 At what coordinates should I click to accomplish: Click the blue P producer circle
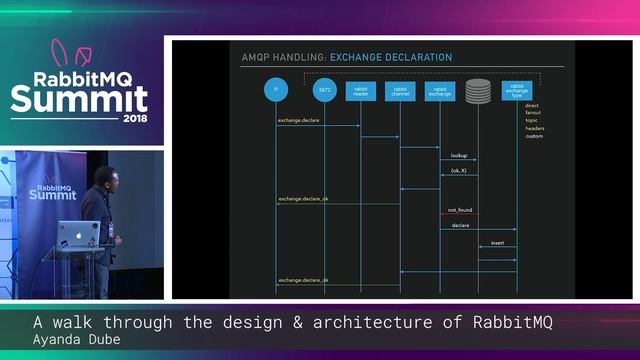[x=276, y=90]
